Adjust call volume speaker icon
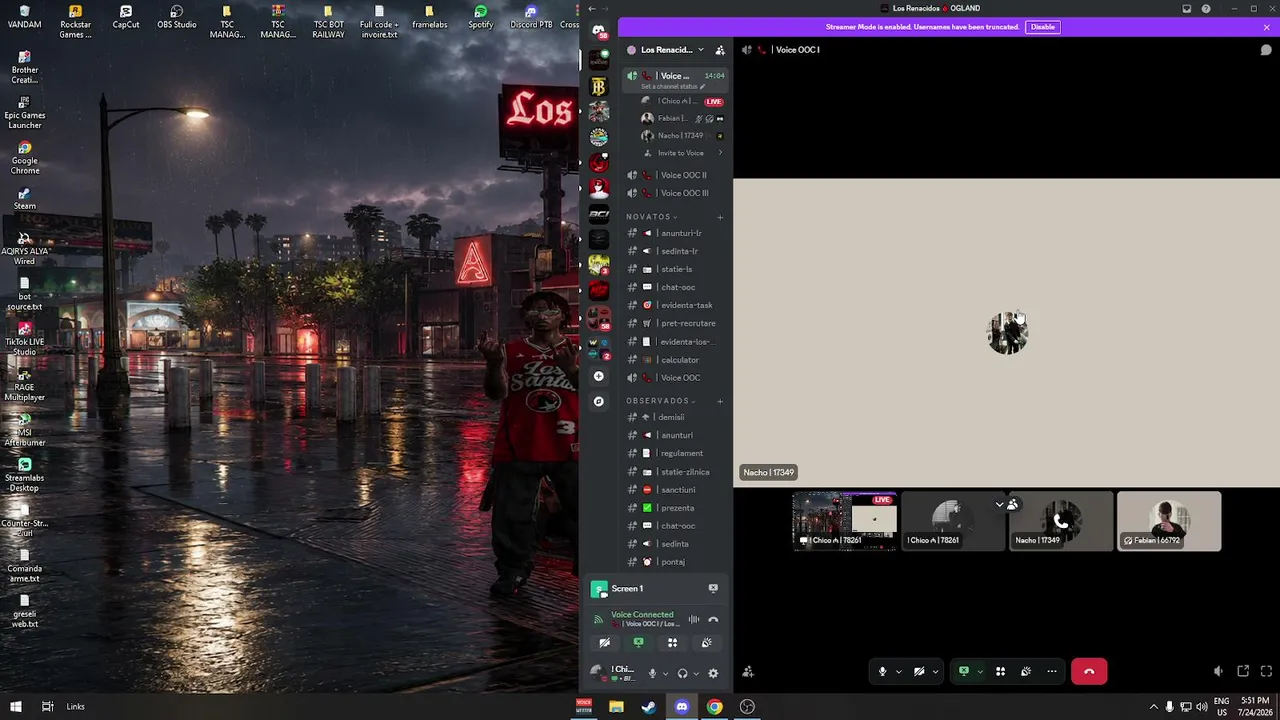This screenshot has width=1280, height=720. (x=1218, y=672)
